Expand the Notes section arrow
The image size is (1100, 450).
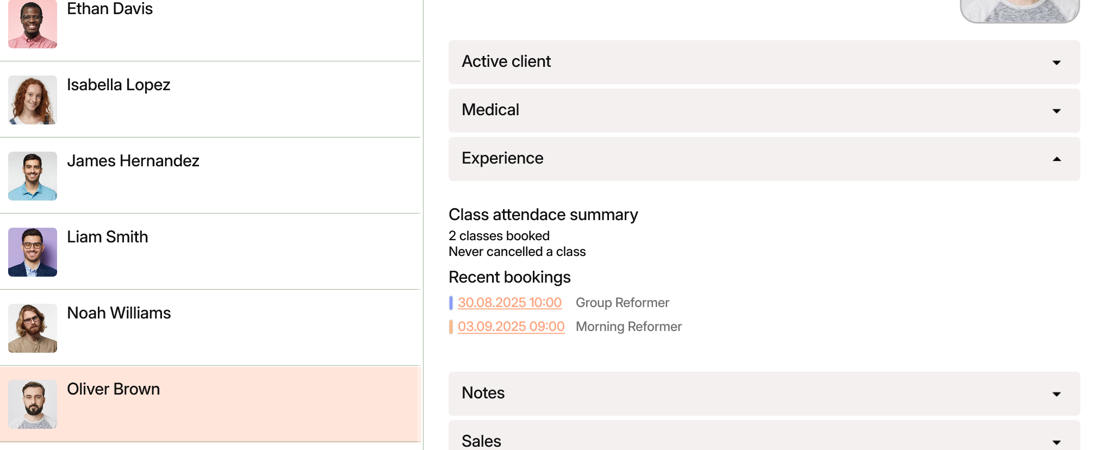(1057, 394)
